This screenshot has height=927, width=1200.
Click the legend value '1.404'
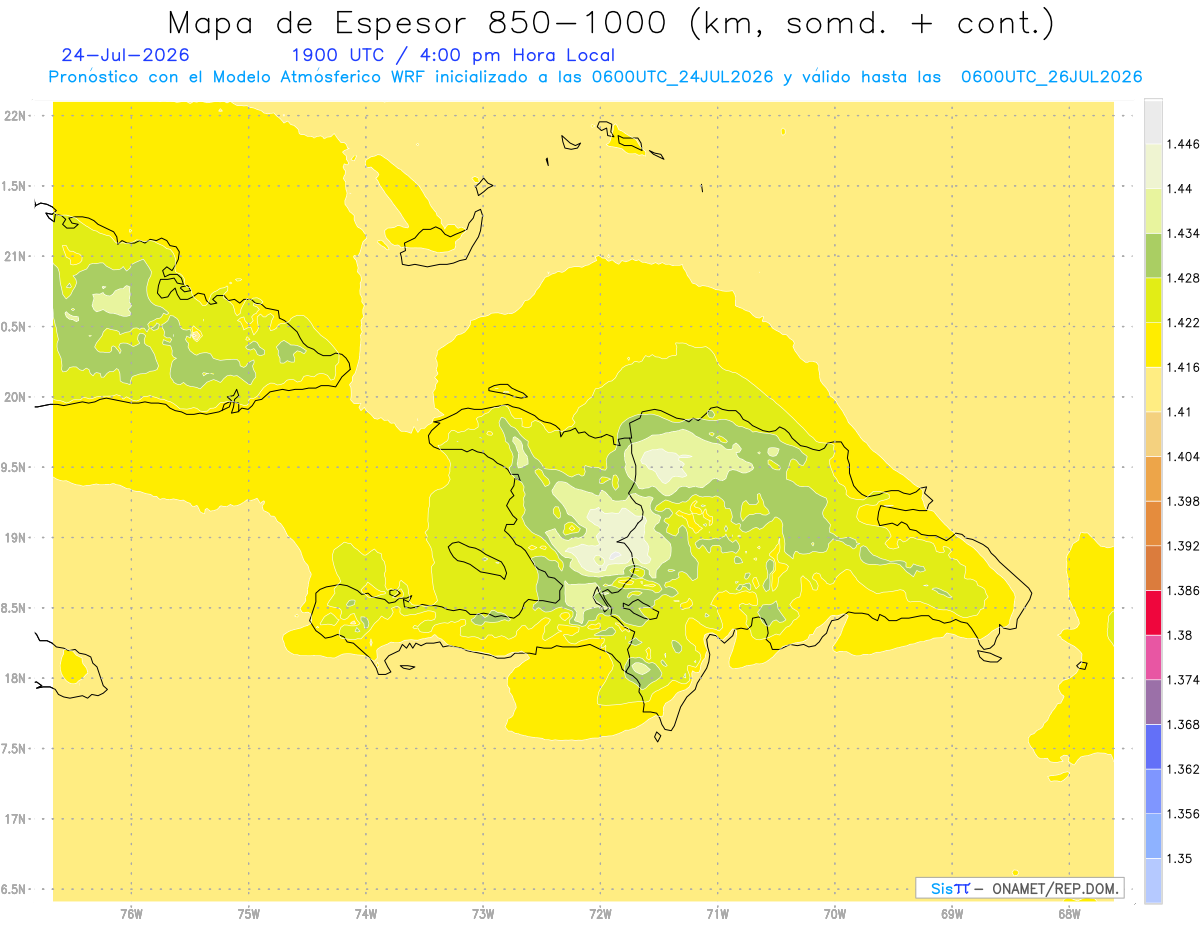(x=1184, y=457)
